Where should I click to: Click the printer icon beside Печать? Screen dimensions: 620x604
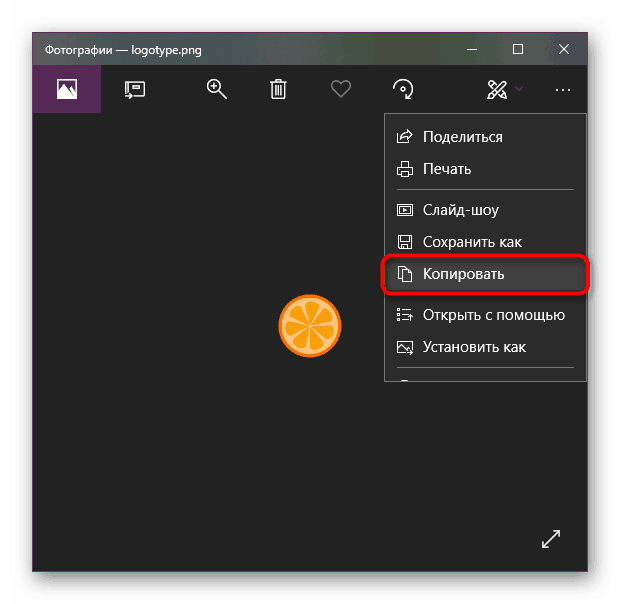click(x=405, y=169)
